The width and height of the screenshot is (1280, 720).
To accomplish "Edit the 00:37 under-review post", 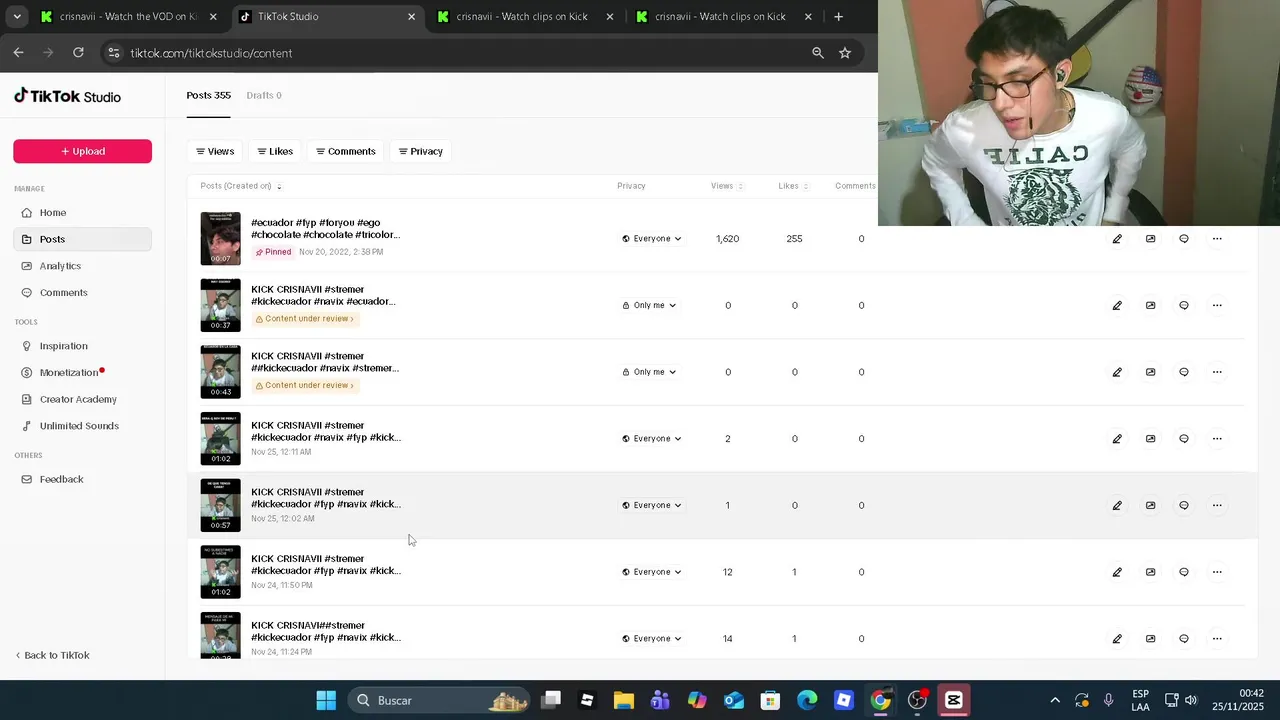I will 1117,305.
